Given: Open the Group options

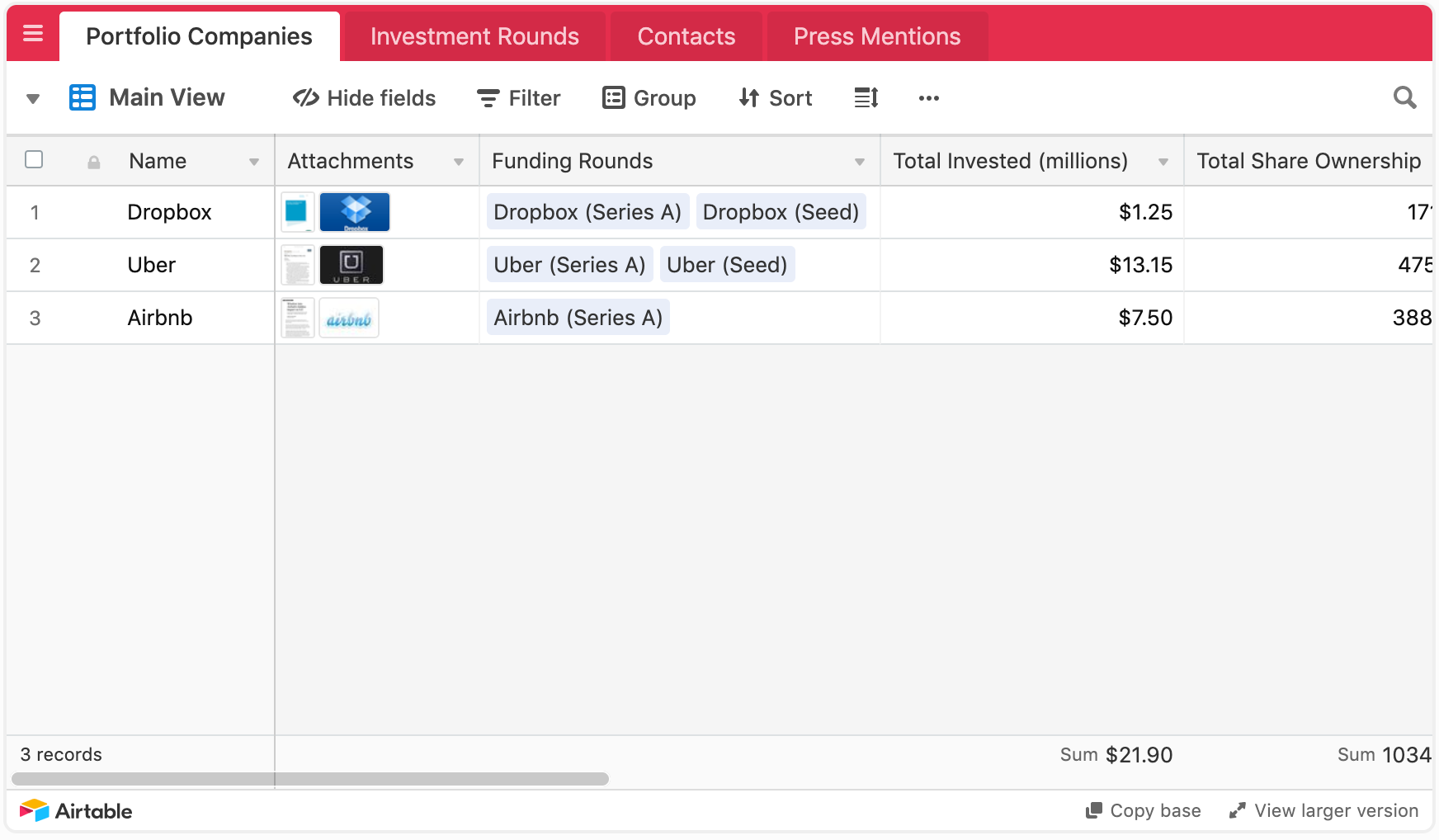Looking at the screenshot, I should click(649, 98).
